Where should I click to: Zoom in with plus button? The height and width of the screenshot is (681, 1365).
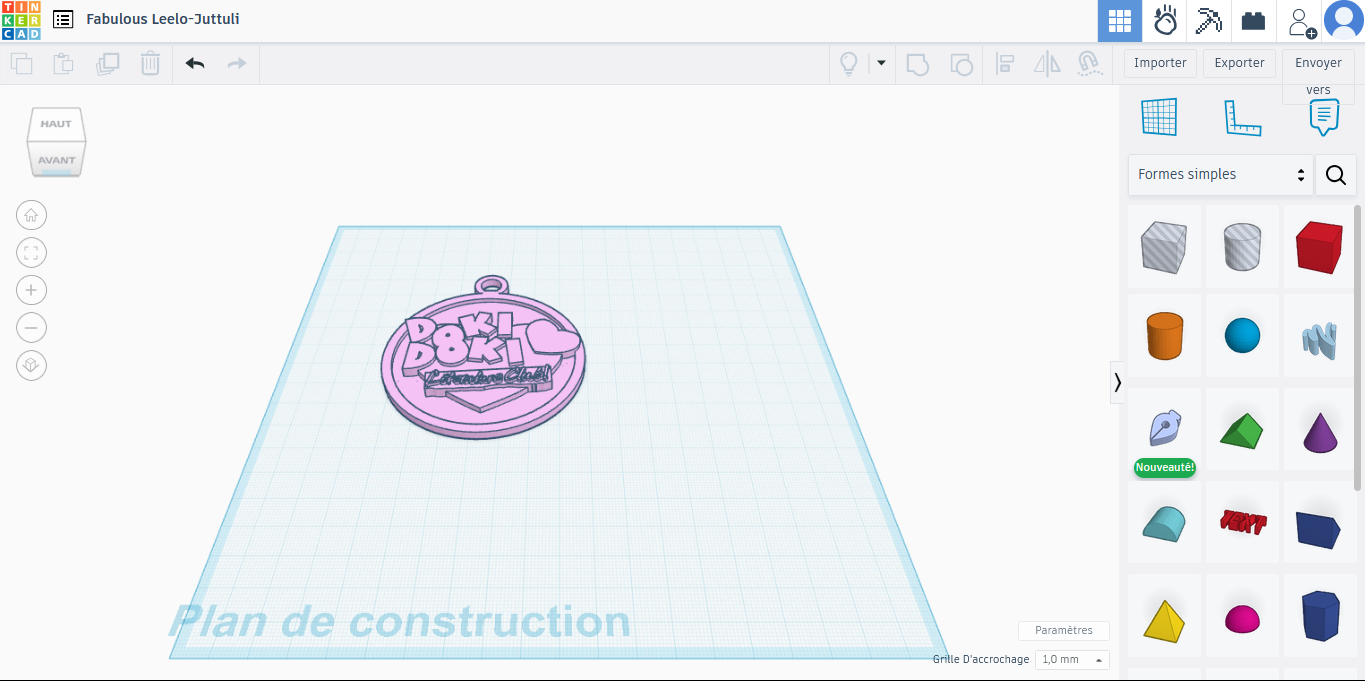point(31,290)
